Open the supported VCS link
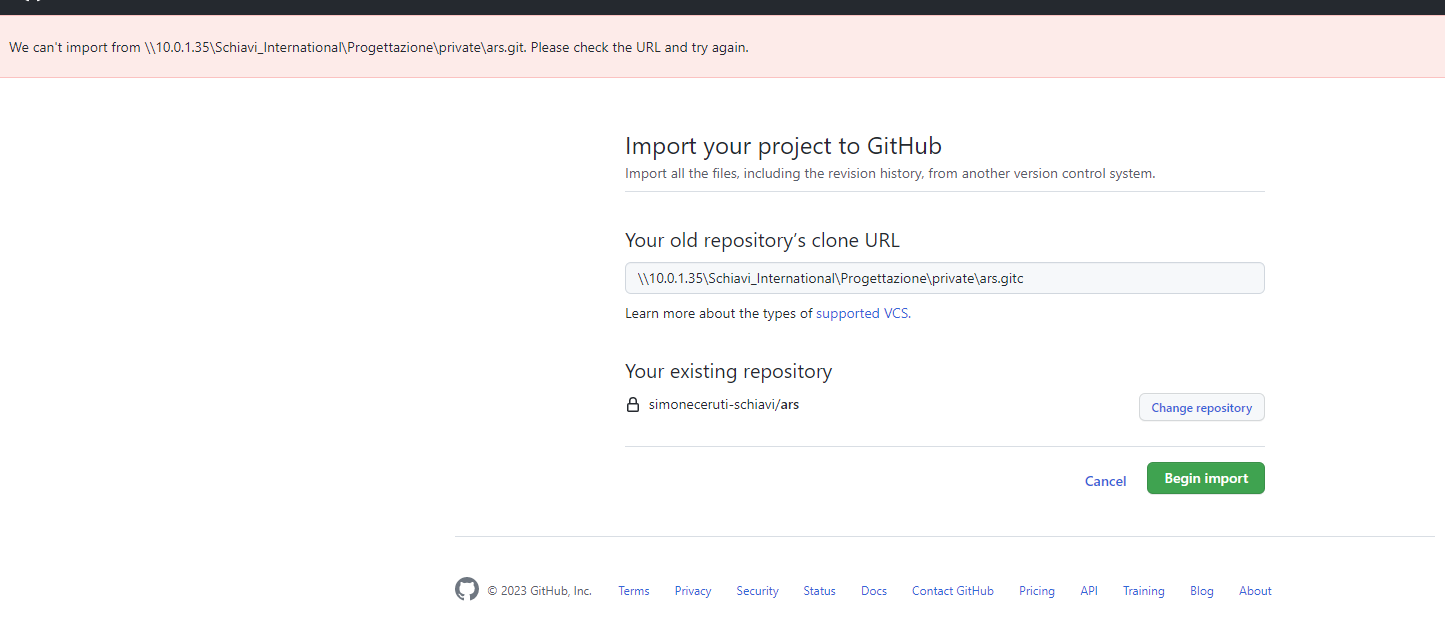The image size is (1445, 617). 863,313
